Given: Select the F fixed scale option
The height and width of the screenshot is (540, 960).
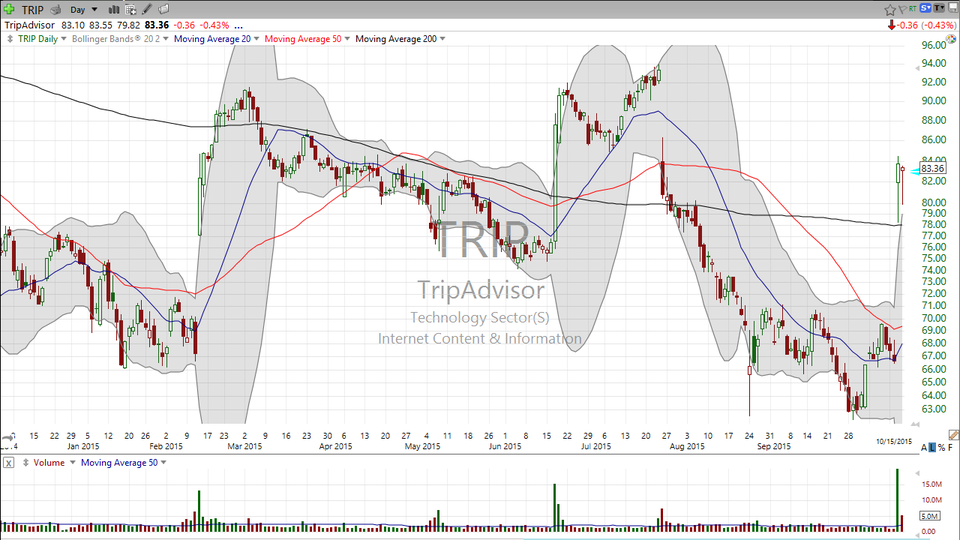Looking at the screenshot, I should pos(951,448).
